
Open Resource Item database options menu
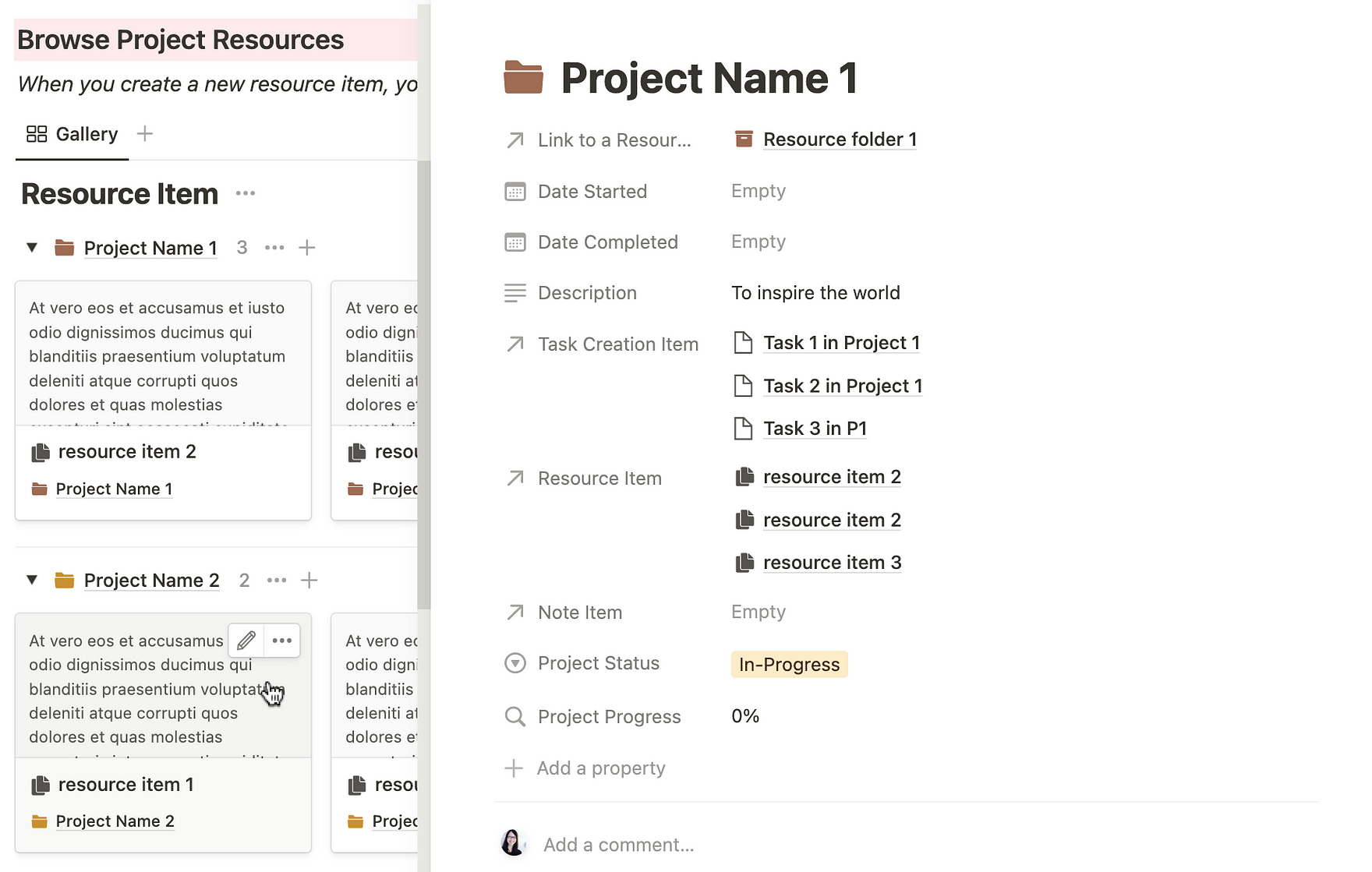point(246,193)
